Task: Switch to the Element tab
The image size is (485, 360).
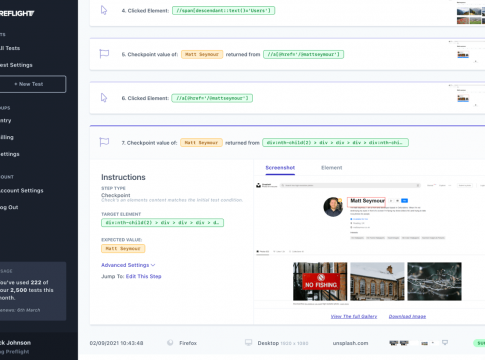Action: tap(332, 168)
